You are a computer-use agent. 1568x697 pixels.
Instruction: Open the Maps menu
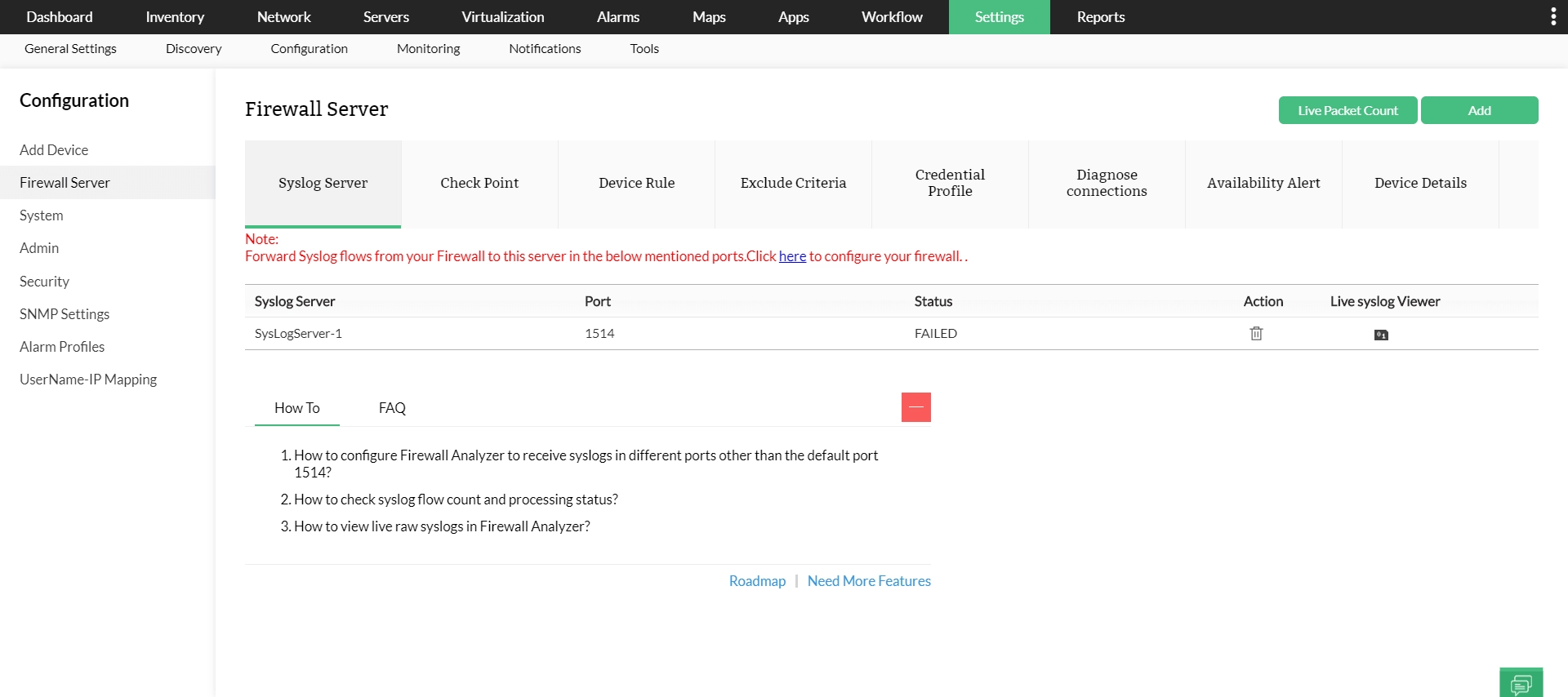coord(709,17)
